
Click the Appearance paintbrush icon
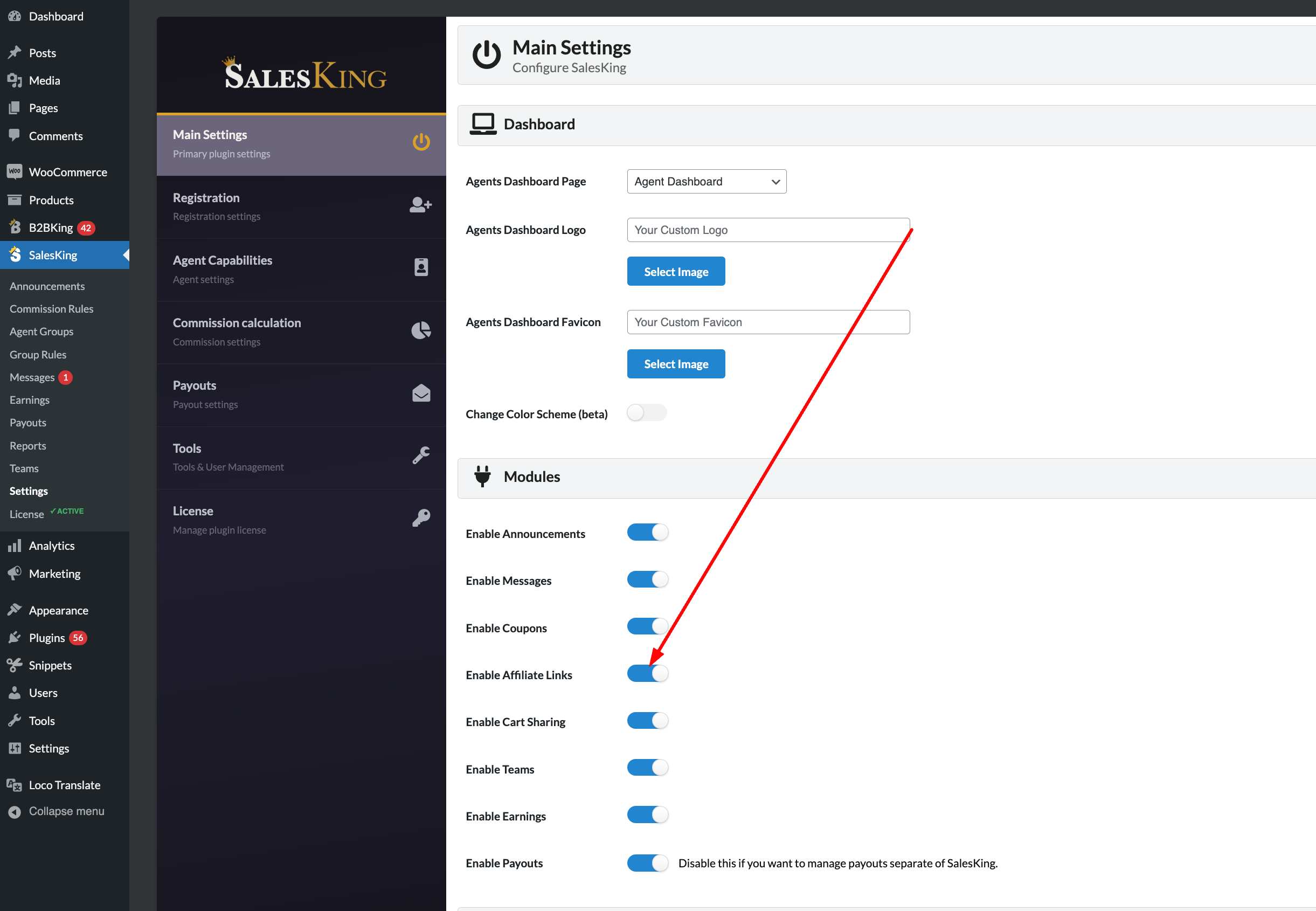point(14,610)
